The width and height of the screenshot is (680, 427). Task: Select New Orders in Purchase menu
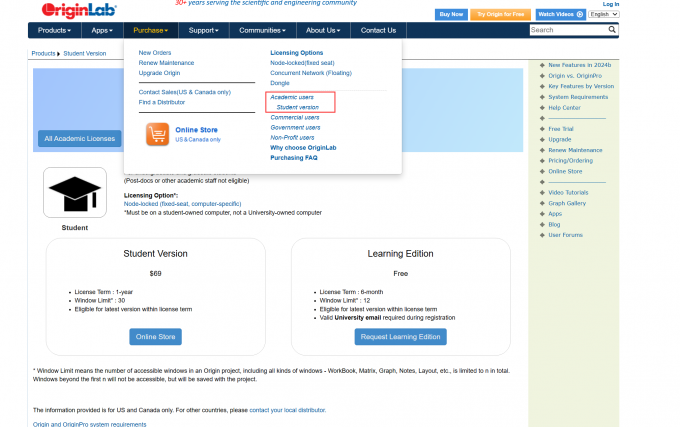click(155, 52)
